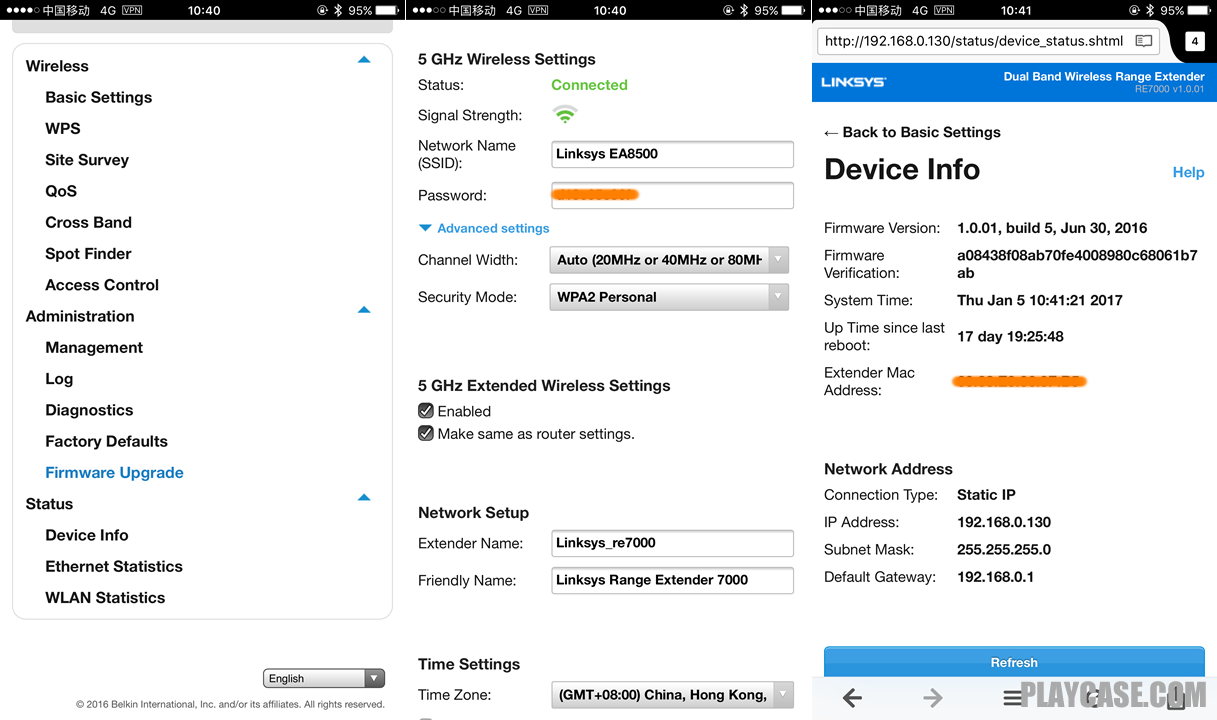Select Subnet Mask value 255.255.255.0

[1004, 550]
